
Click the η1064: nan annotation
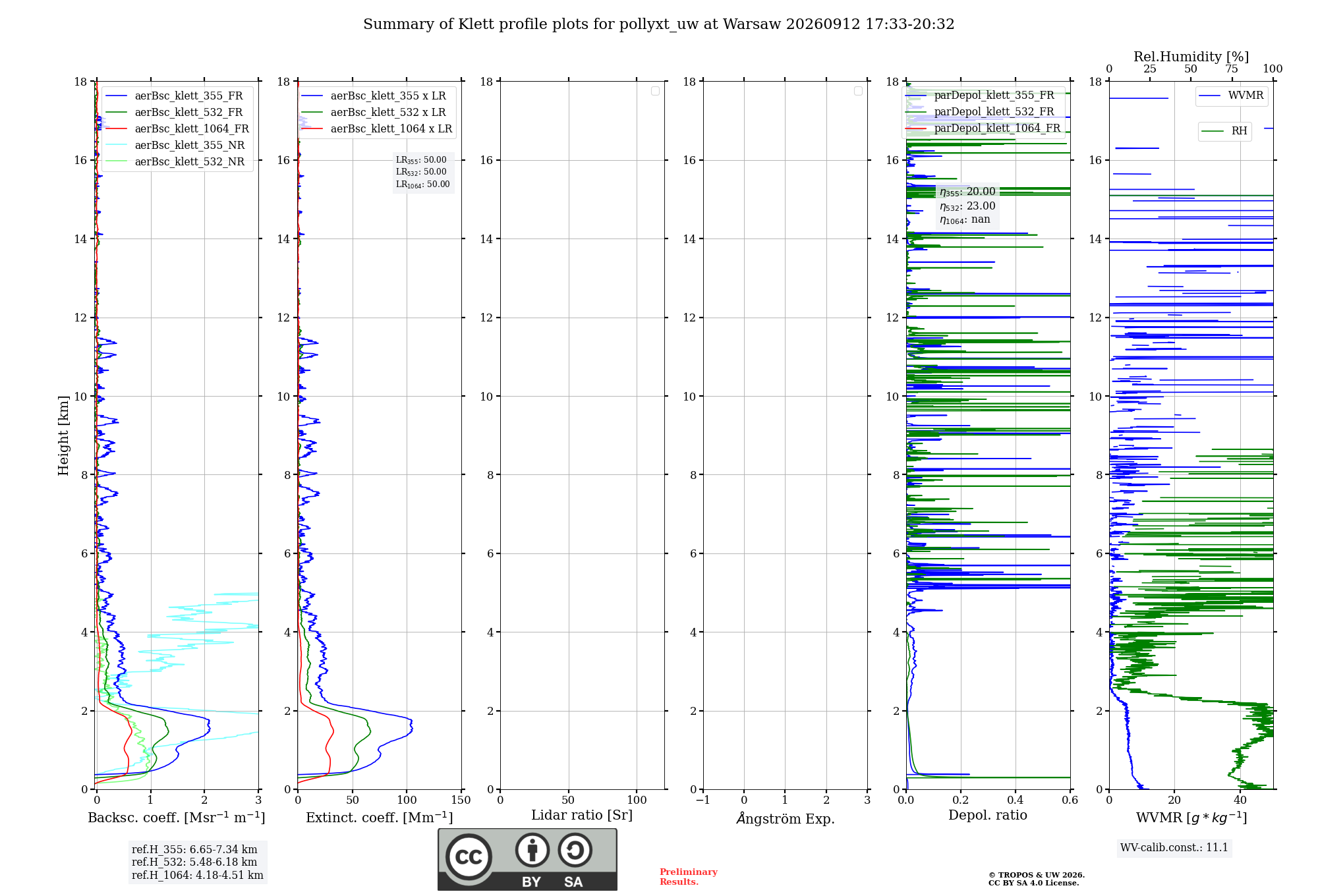[965, 220]
